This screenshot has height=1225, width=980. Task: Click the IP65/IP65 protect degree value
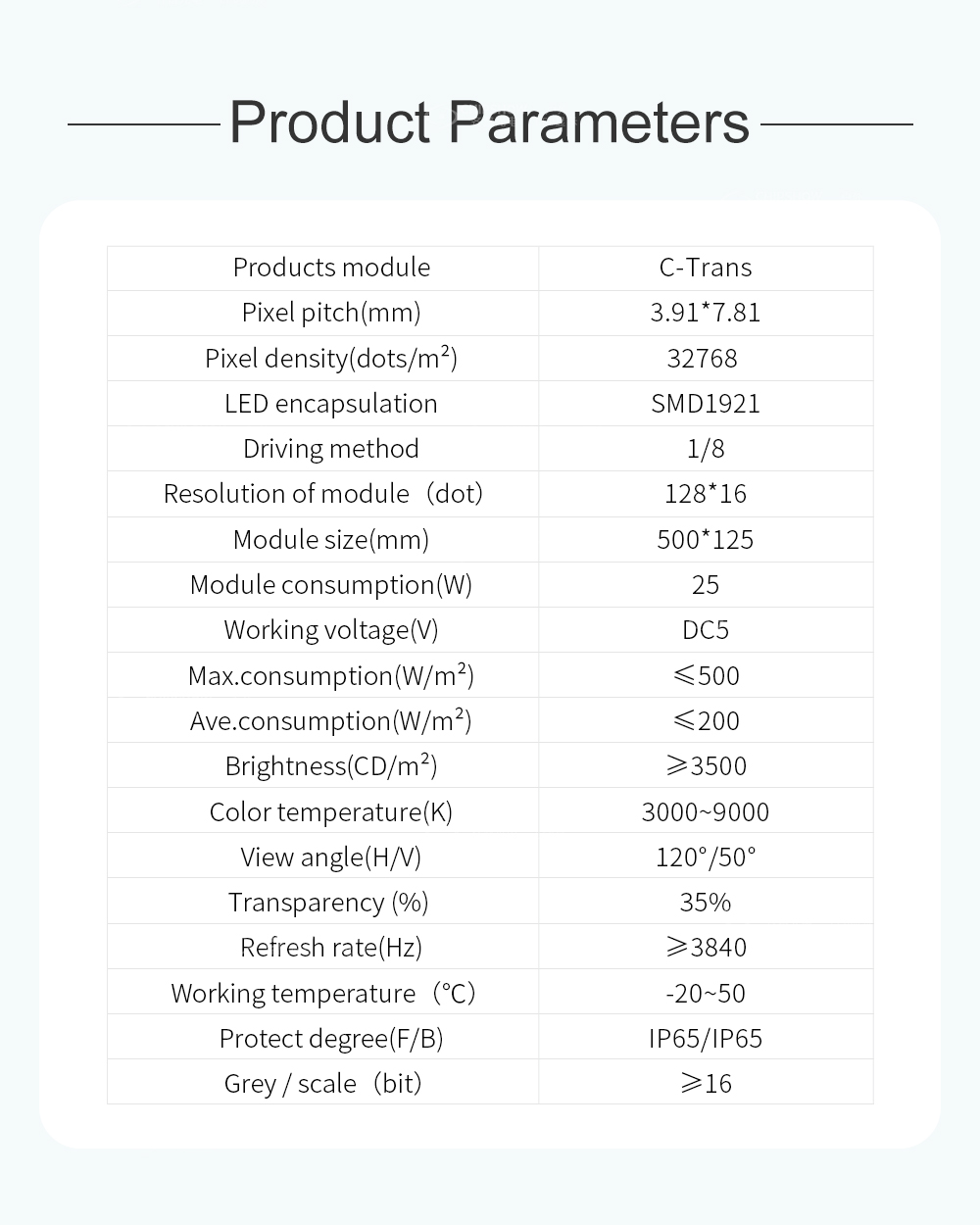[x=706, y=1039]
